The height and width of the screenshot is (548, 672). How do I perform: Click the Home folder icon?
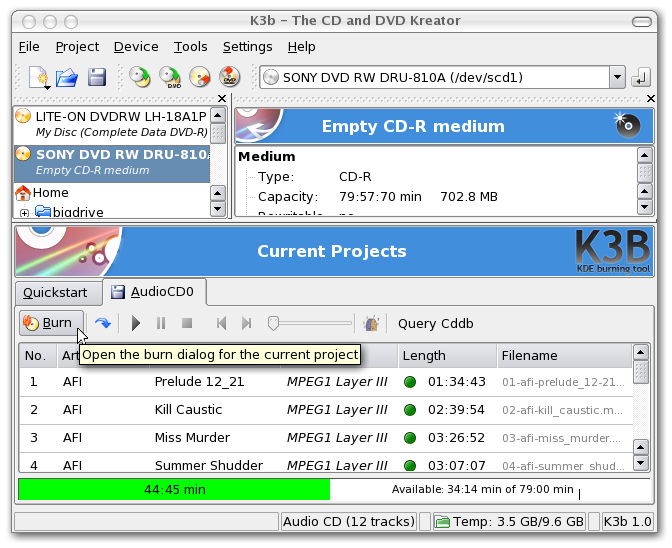click(23, 193)
